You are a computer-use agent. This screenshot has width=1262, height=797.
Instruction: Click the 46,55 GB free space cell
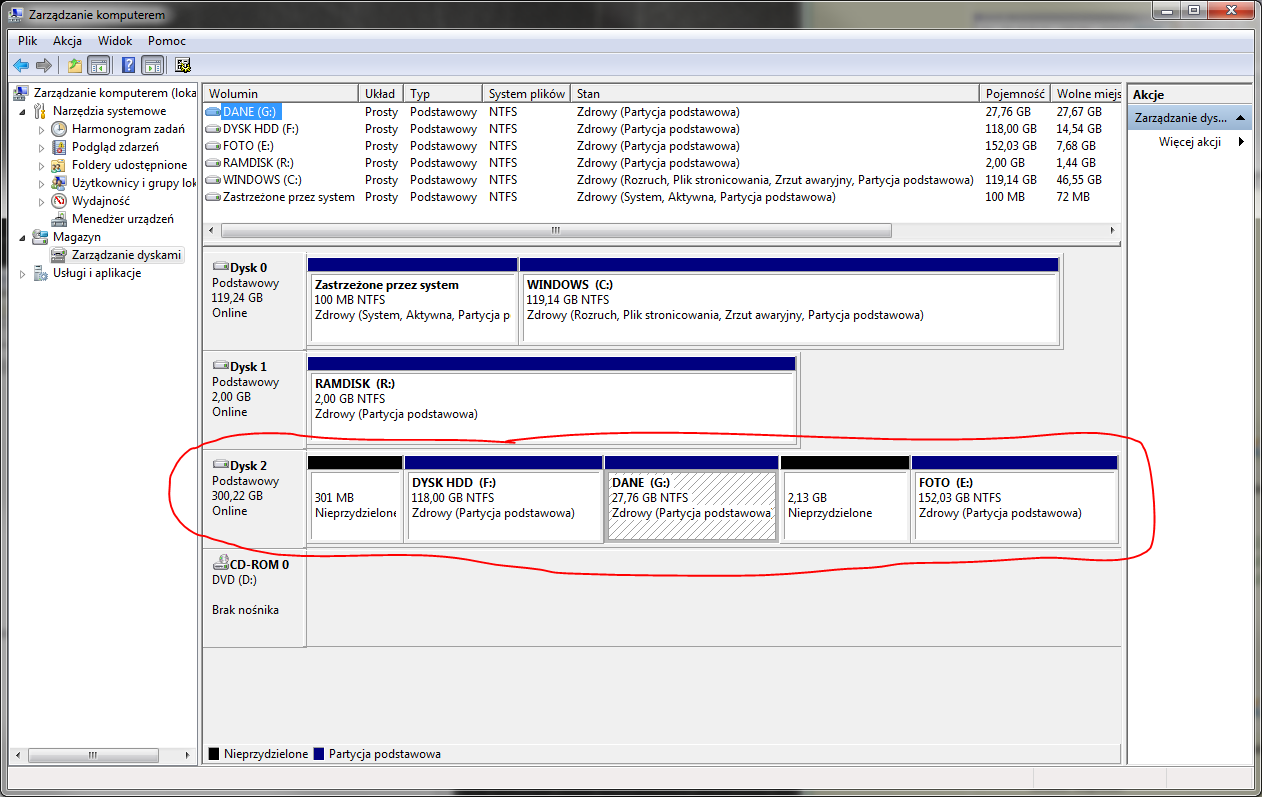coord(1079,180)
